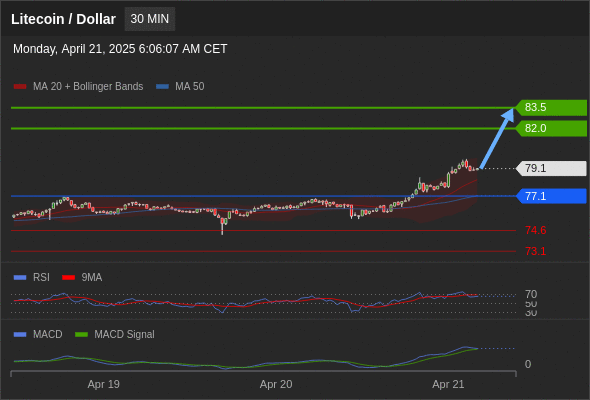The width and height of the screenshot is (590, 400).
Task: Click the green MACD Signal legend swatch
Action: pyautogui.click(x=81, y=335)
